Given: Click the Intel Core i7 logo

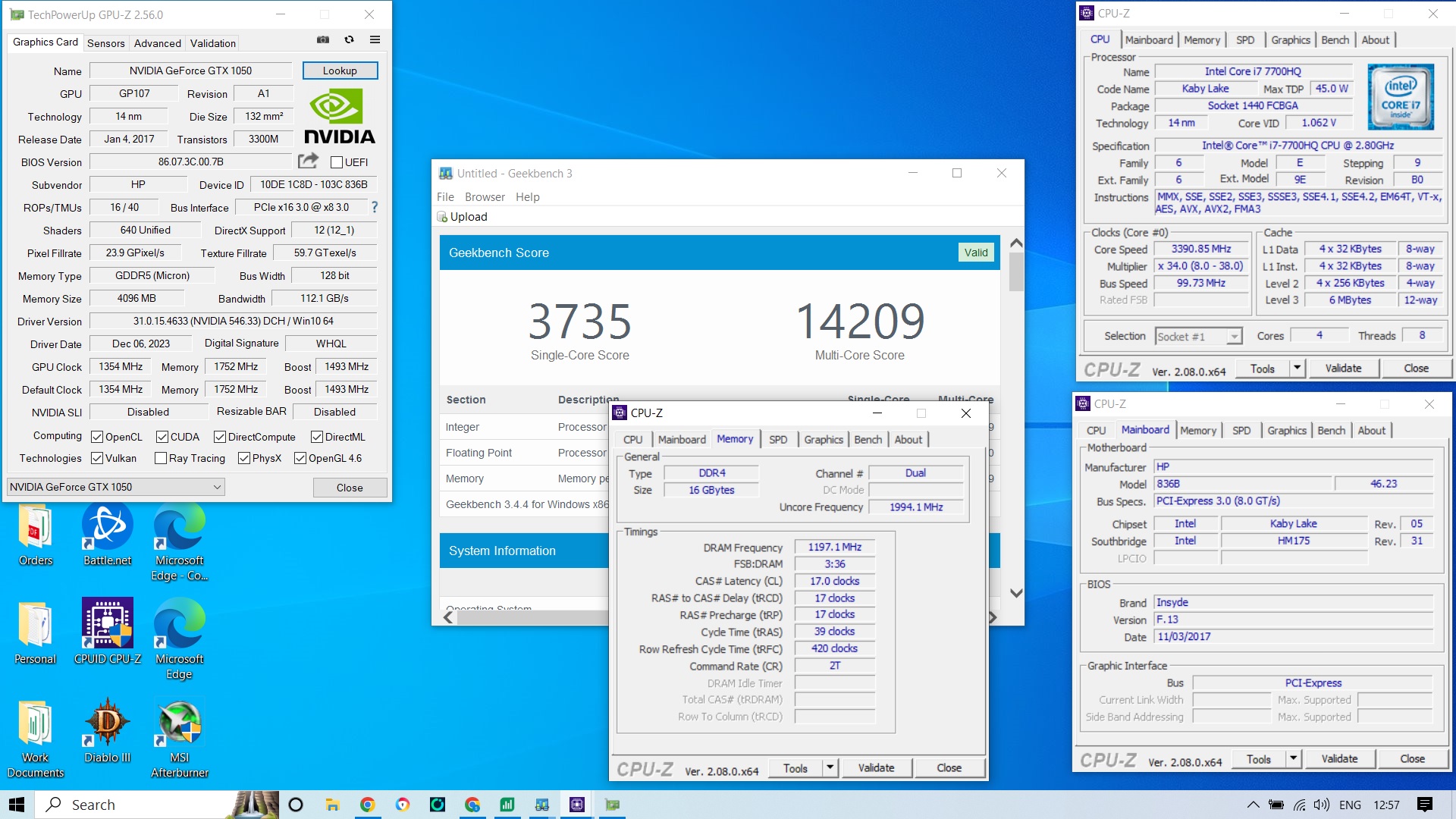Looking at the screenshot, I should pyautogui.click(x=1401, y=96).
